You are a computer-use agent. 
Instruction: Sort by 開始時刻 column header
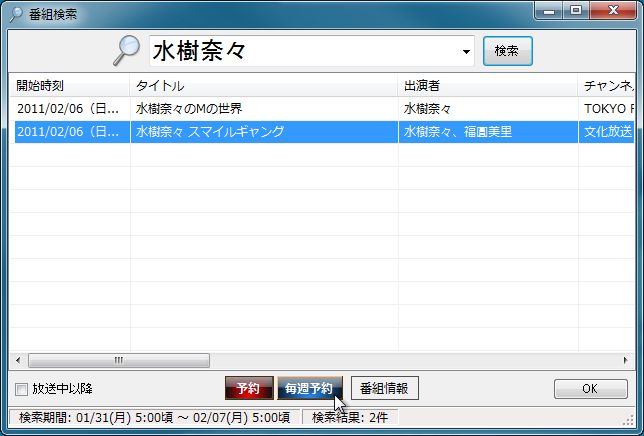[x=69, y=85]
